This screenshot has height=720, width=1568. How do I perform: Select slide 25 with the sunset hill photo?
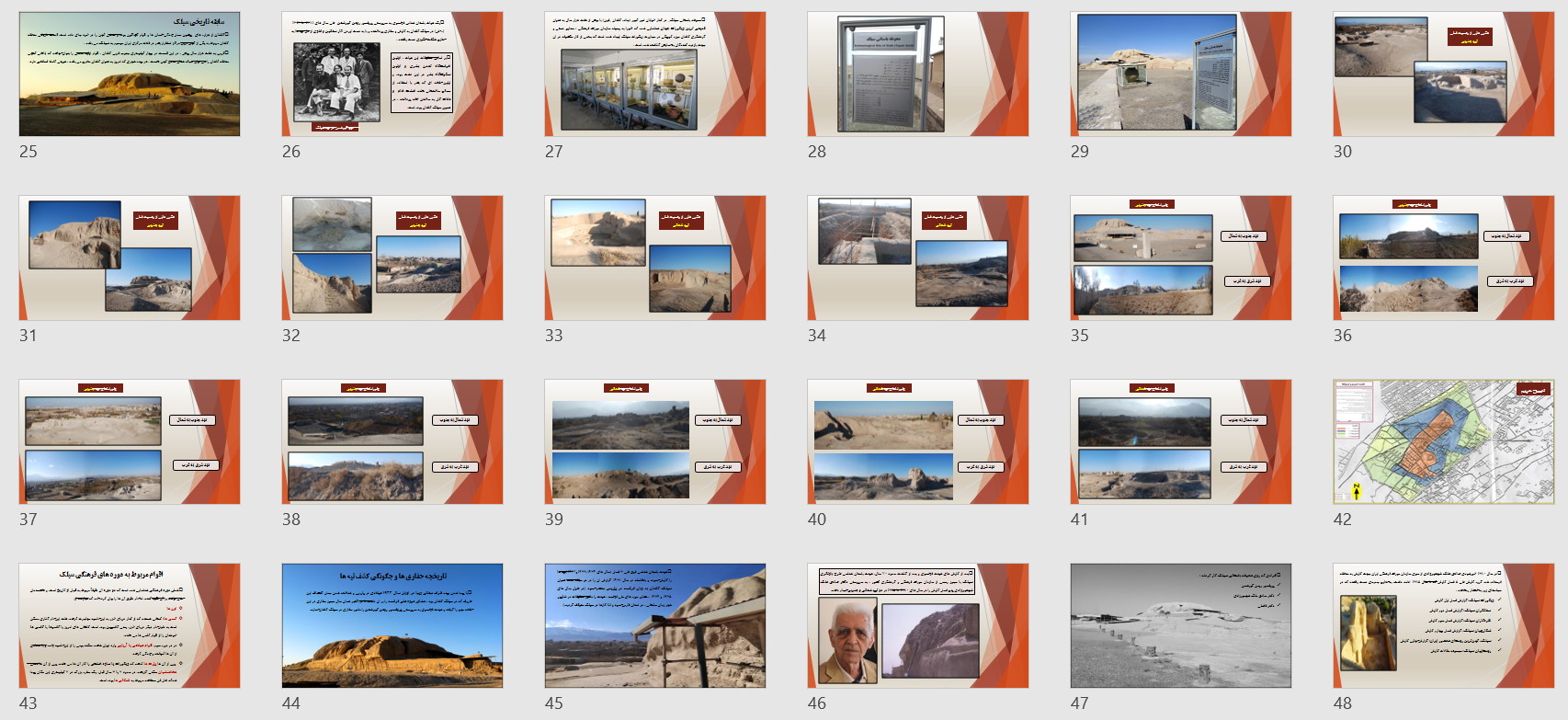coord(130,74)
